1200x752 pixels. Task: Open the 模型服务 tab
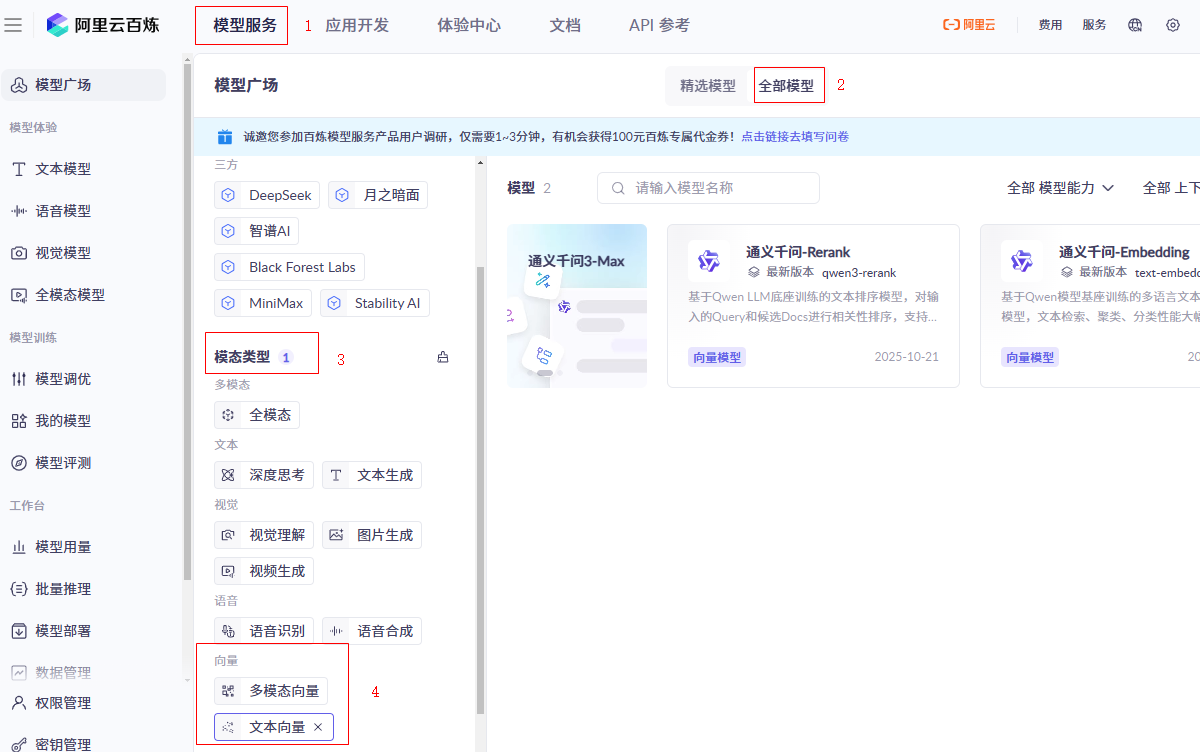pyautogui.click(x=245, y=25)
